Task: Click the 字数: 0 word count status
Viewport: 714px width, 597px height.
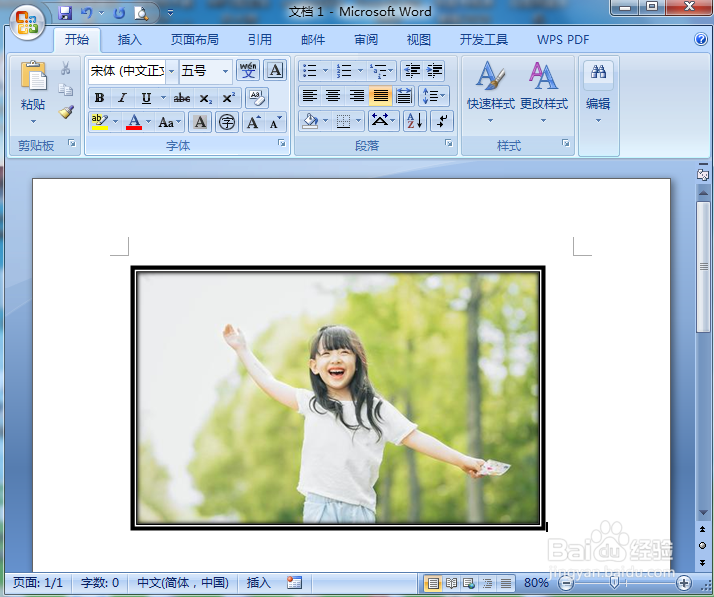Action: [100, 582]
